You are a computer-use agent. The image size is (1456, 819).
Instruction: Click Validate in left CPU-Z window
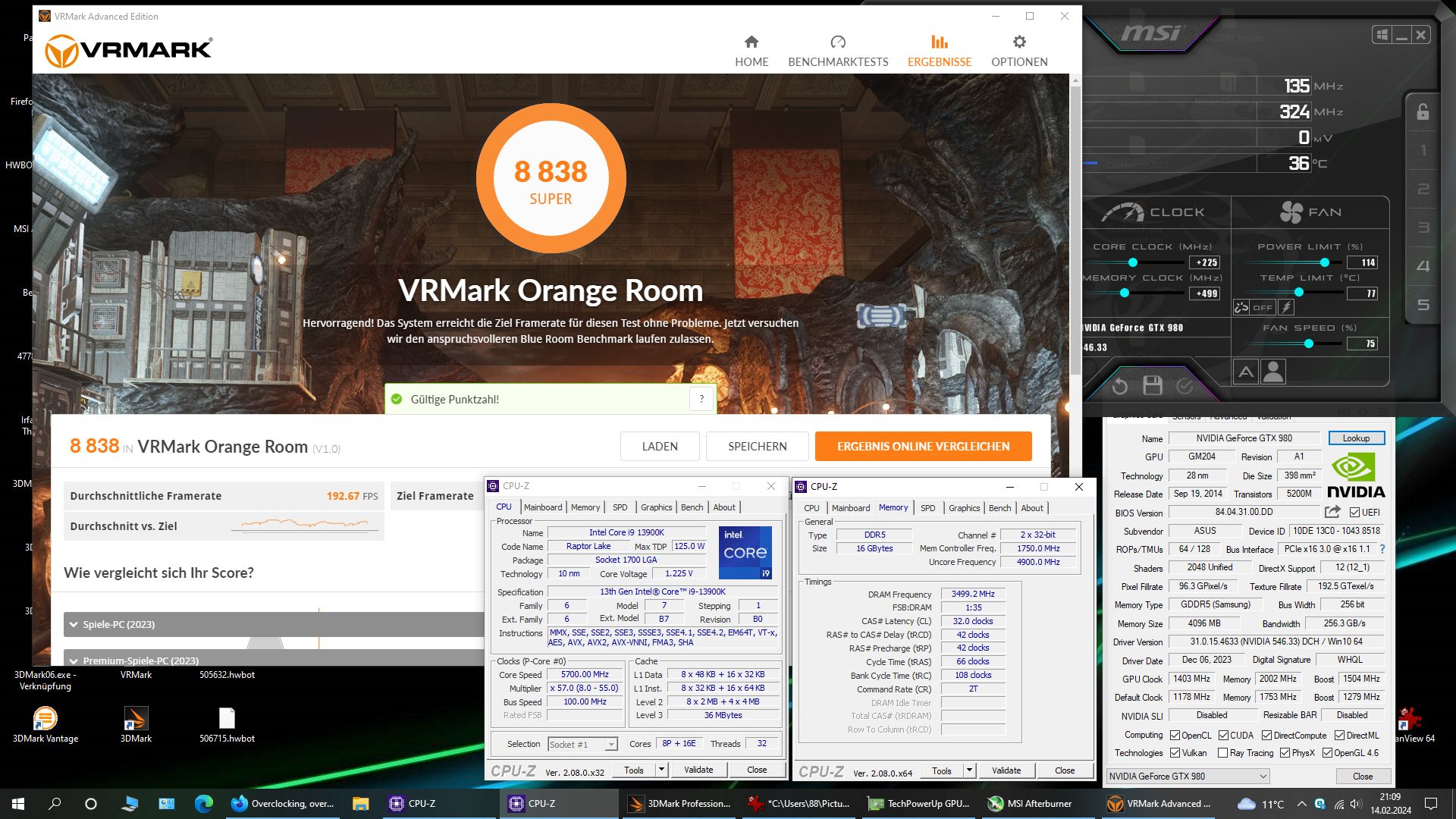(x=698, y=770)
